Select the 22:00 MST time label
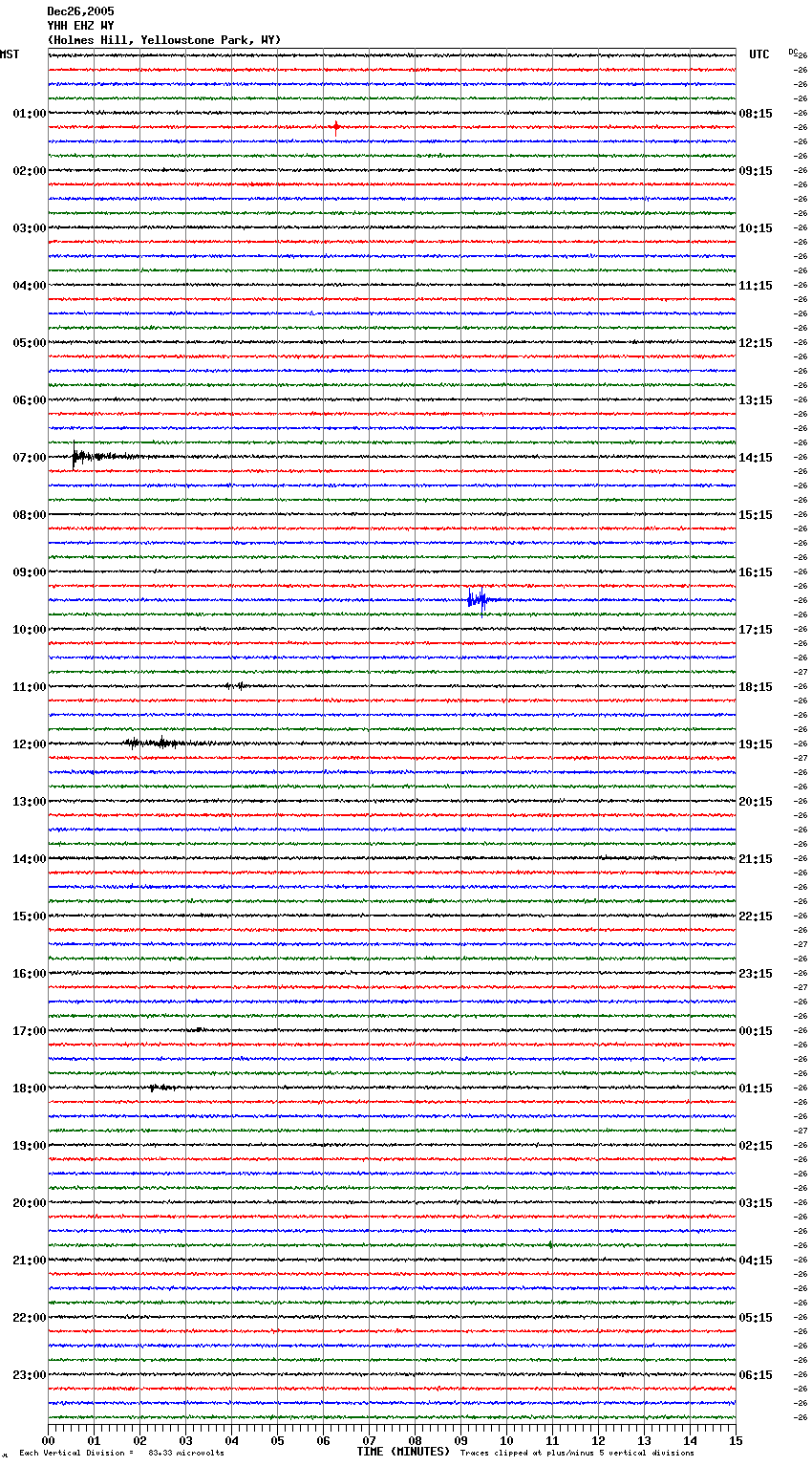The width and height of the screenshot is (812, 1466). pyautogui.click(x=30, y=1318)
